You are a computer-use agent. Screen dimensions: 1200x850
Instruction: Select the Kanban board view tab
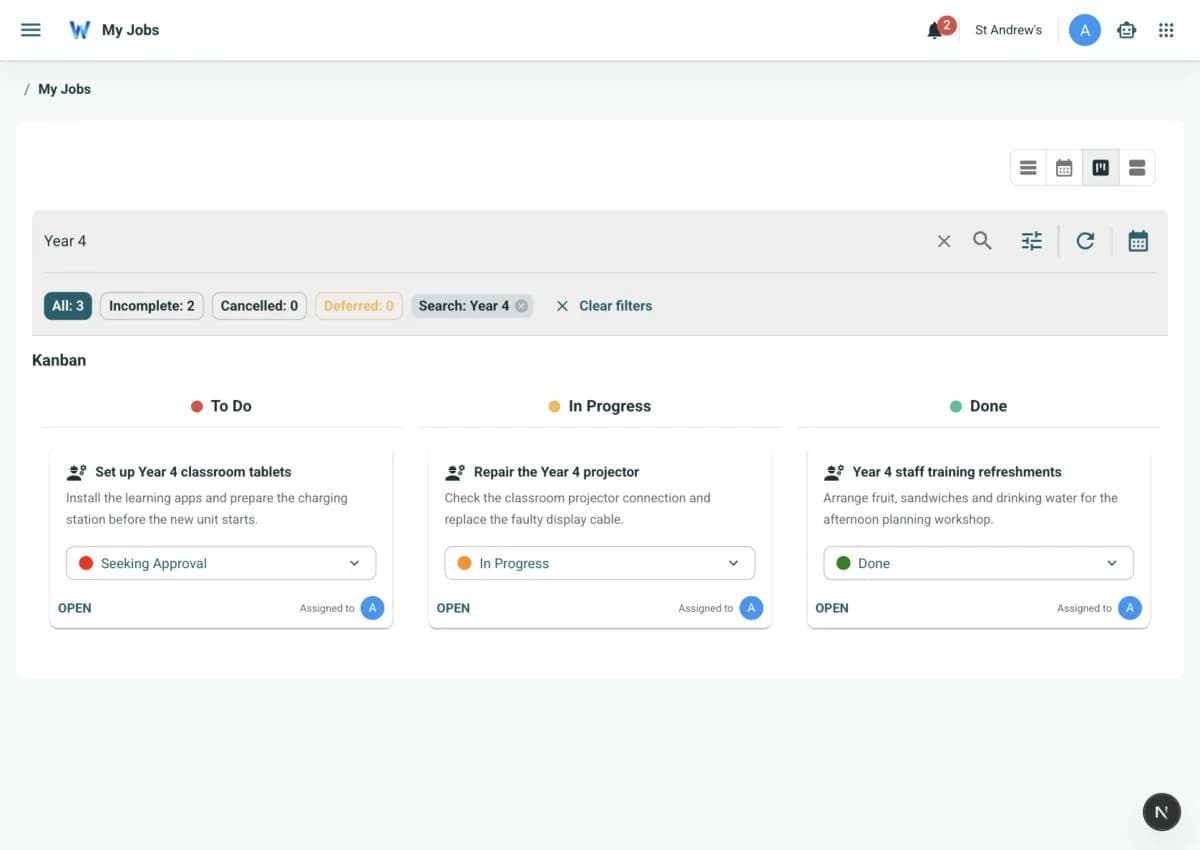pyautogui.click(x=1100, y=168)
